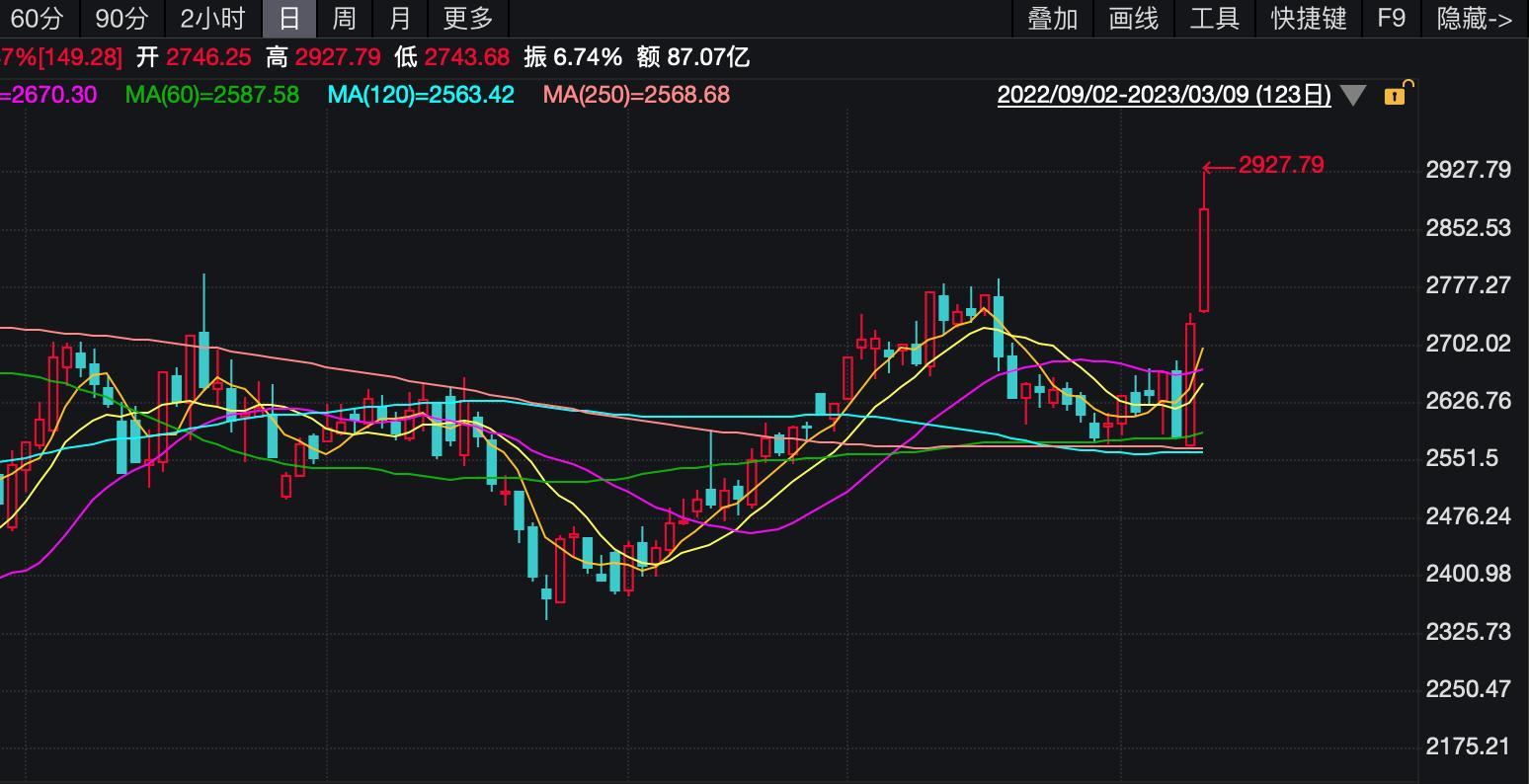Select the 2小时 timeframe tab
This screenshot has height=784, width=1529.
click(212, 19)
